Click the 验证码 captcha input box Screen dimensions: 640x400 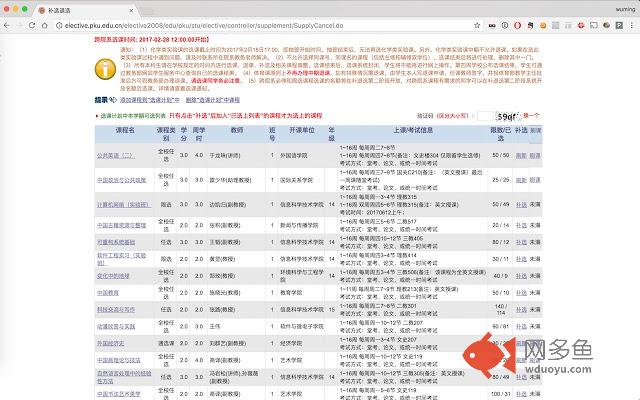[485, 116]
